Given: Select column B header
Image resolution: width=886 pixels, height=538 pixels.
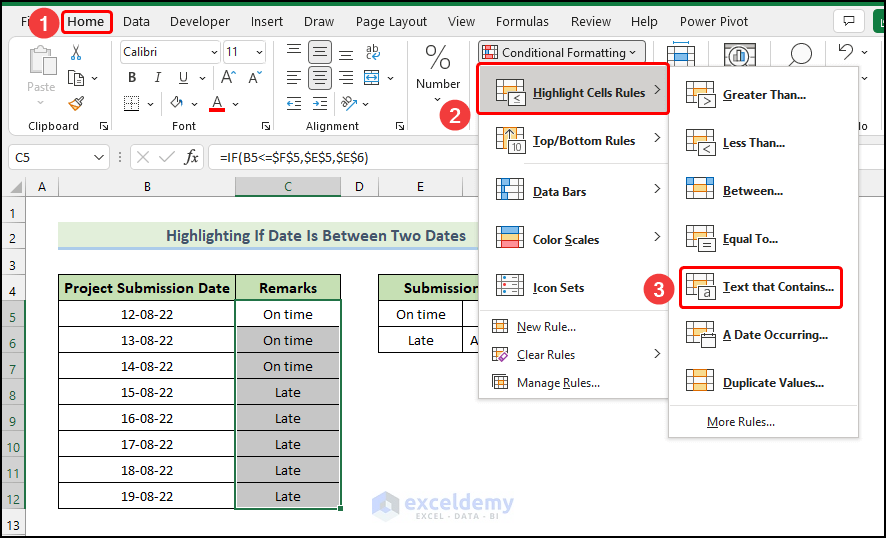Looking at the screenshot, I should 147,186.
